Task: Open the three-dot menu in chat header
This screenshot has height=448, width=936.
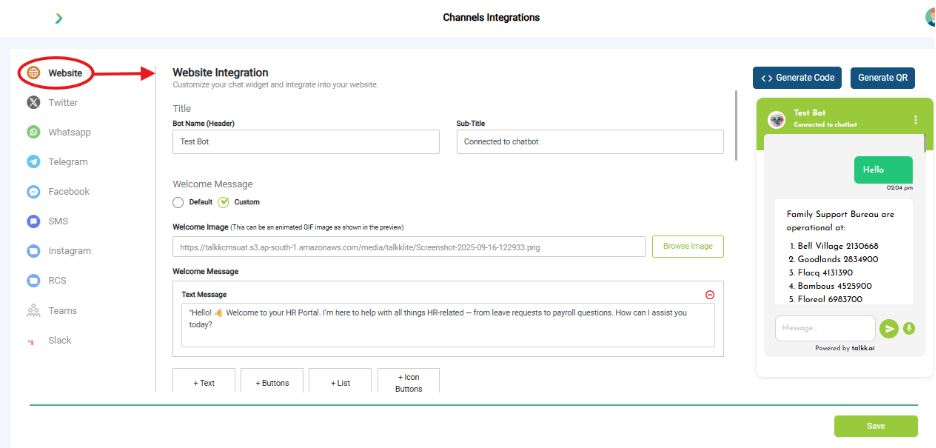Action: click(916, 120)
